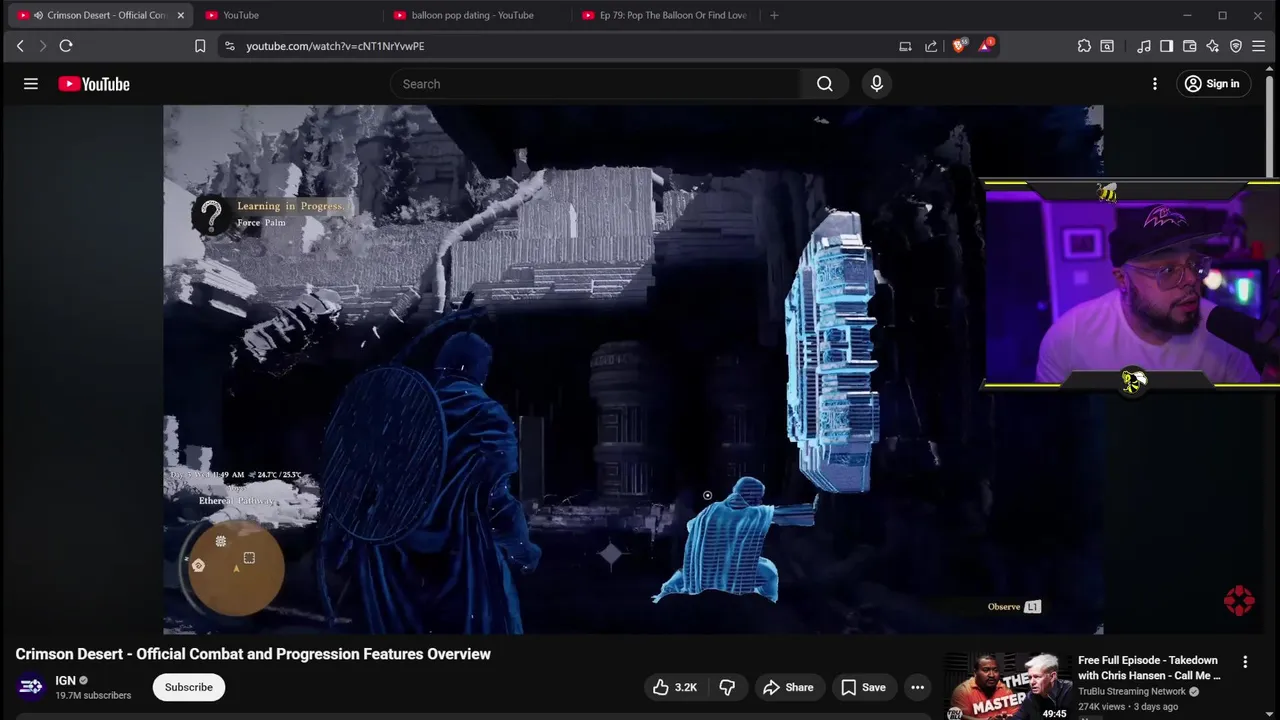The height and width of the screenshot is (720, 1280).
Task: Dislike the video with thumbs down
Action: coord(727,687)
